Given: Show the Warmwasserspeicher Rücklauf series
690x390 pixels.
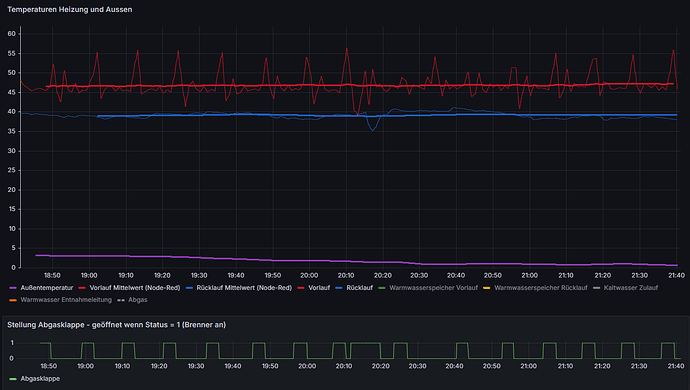Looking at the screenshot, I should (541, 288).
